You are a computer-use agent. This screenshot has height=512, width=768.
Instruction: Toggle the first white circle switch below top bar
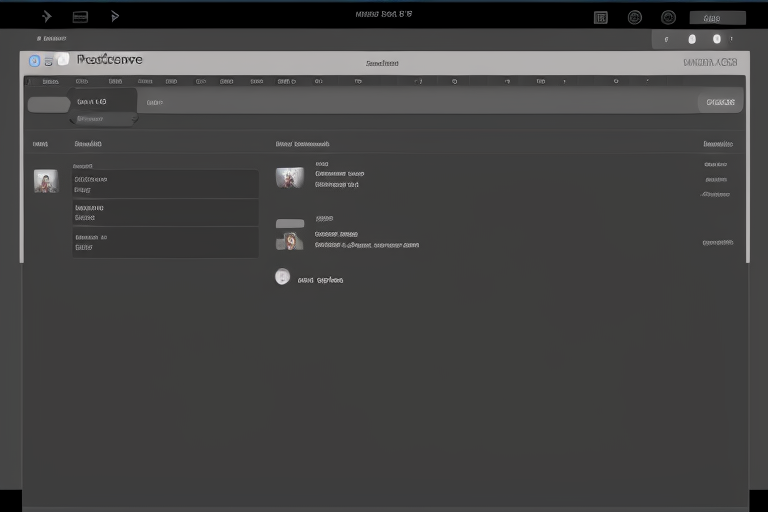(691, 39)
